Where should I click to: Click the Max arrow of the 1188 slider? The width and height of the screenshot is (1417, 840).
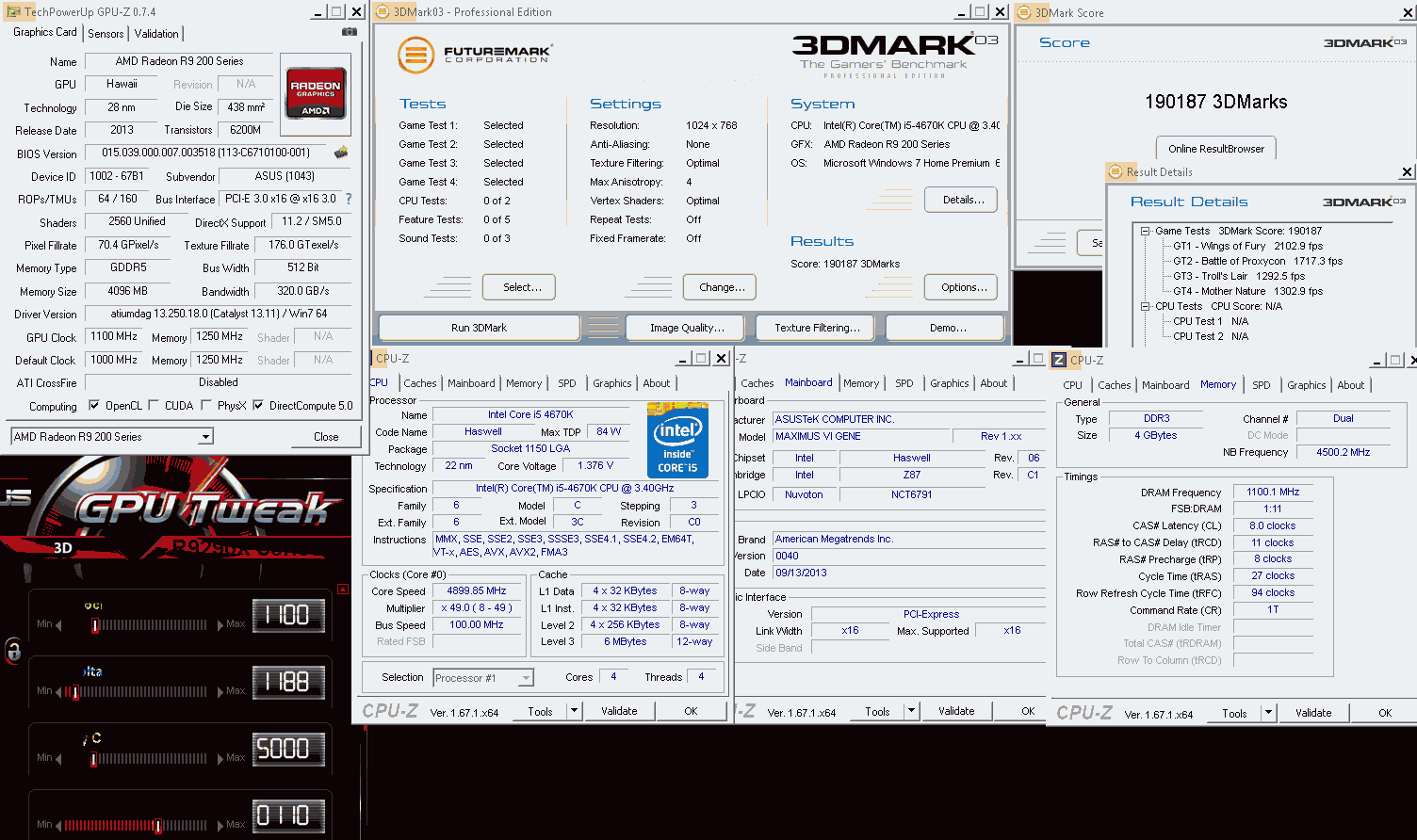pos(220,691)
